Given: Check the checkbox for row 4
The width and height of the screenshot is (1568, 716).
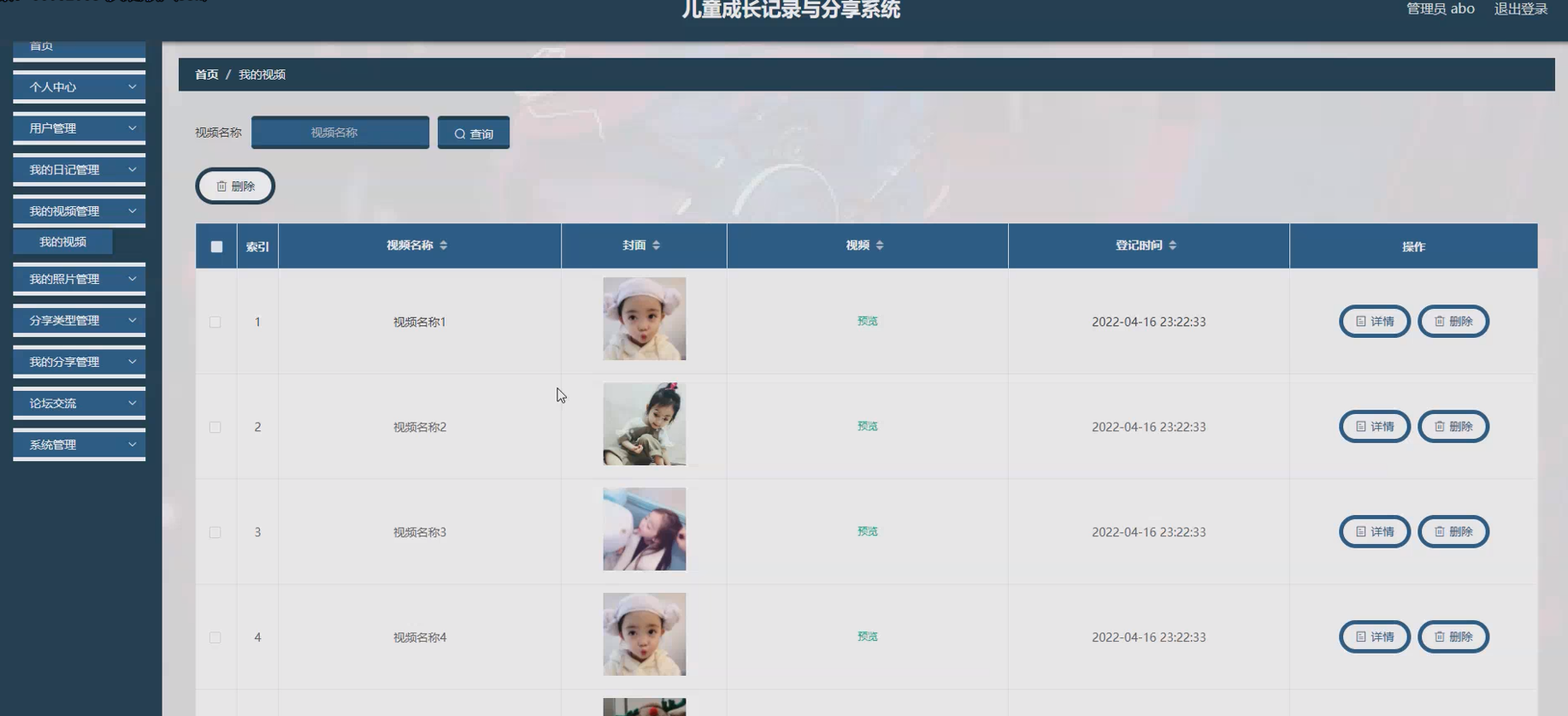Looking at the screenshot, I should [215, 638].
